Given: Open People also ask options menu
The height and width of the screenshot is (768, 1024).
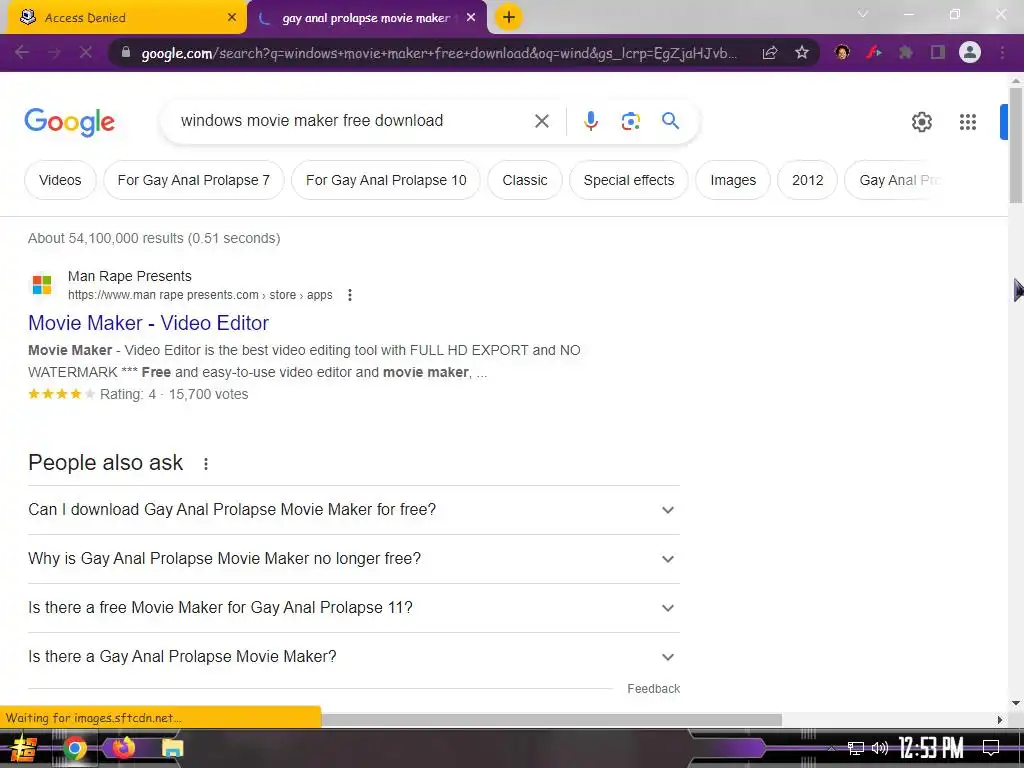Looking at the screenshot, I should point(206,464).
